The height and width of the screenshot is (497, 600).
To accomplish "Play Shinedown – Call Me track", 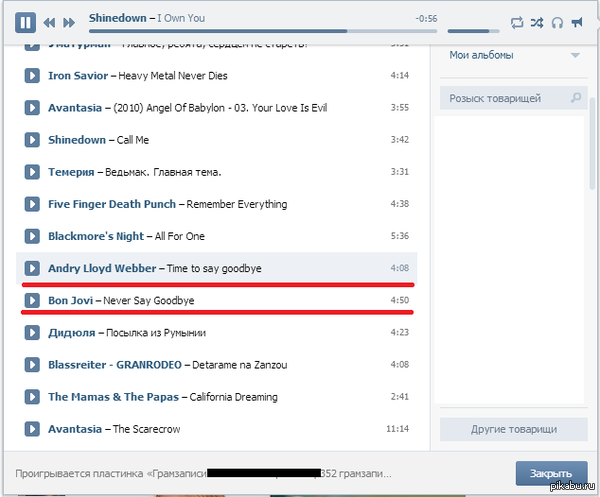I will pyautogui.click(x=32, y=139).
